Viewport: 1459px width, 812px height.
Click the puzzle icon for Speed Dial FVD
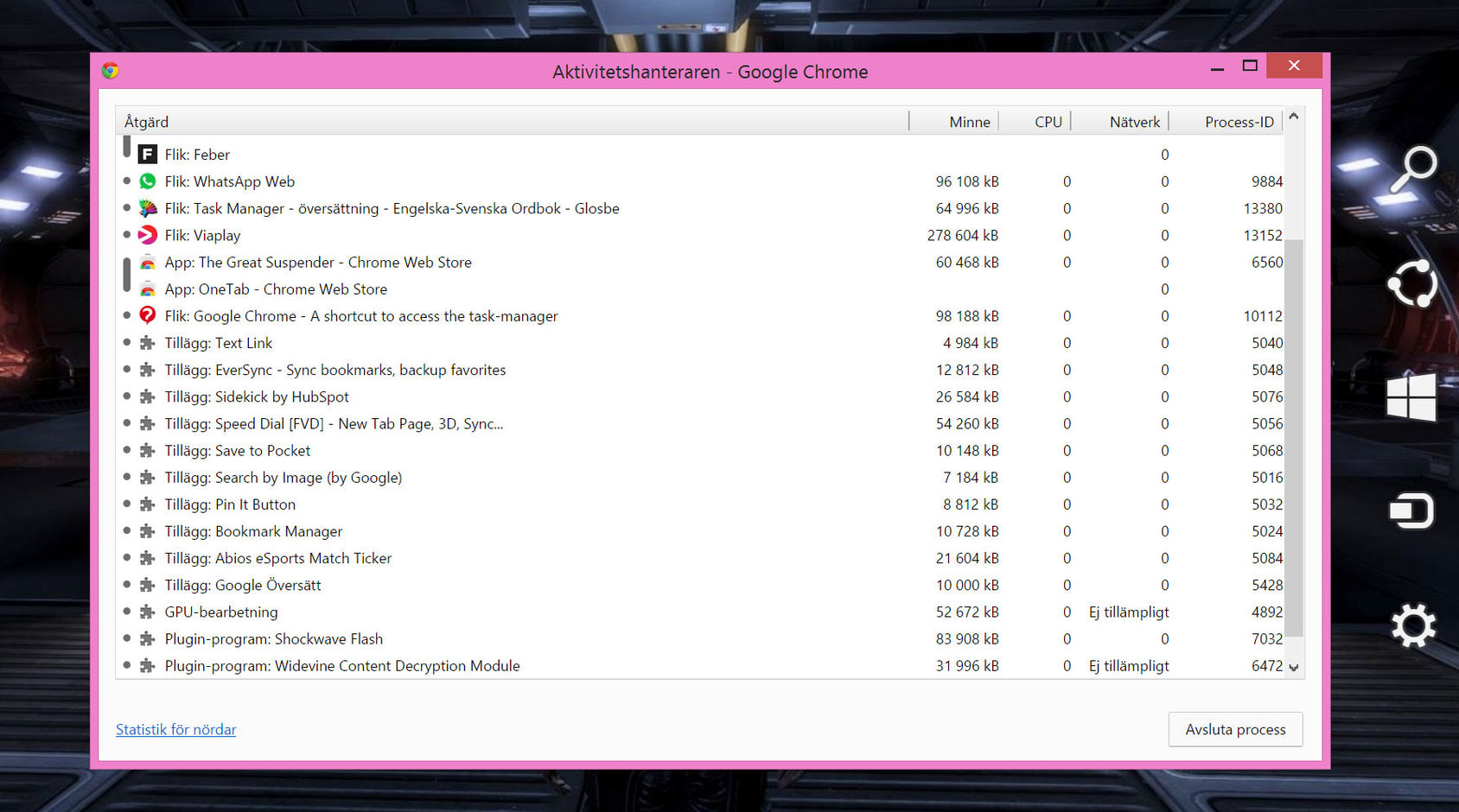[148, 423]
